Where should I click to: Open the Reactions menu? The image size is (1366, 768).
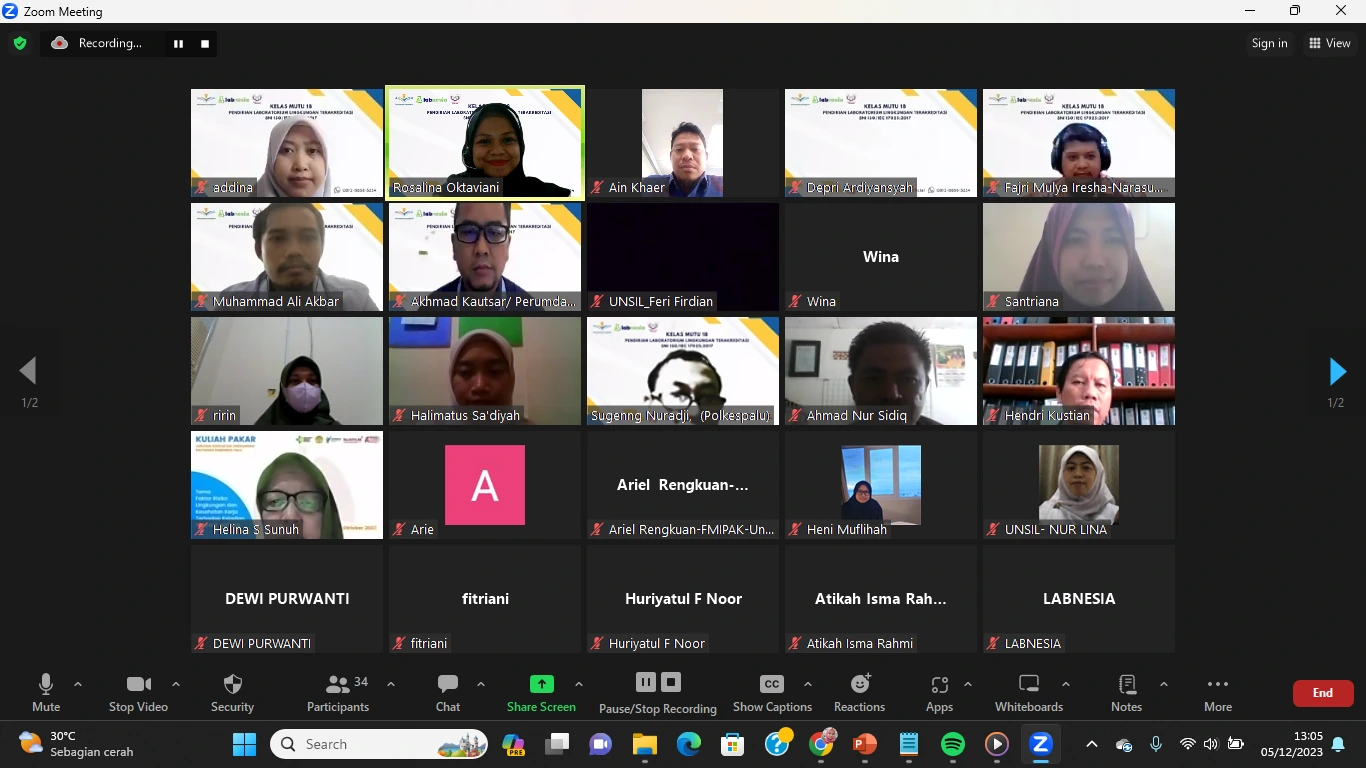[859, 685]
